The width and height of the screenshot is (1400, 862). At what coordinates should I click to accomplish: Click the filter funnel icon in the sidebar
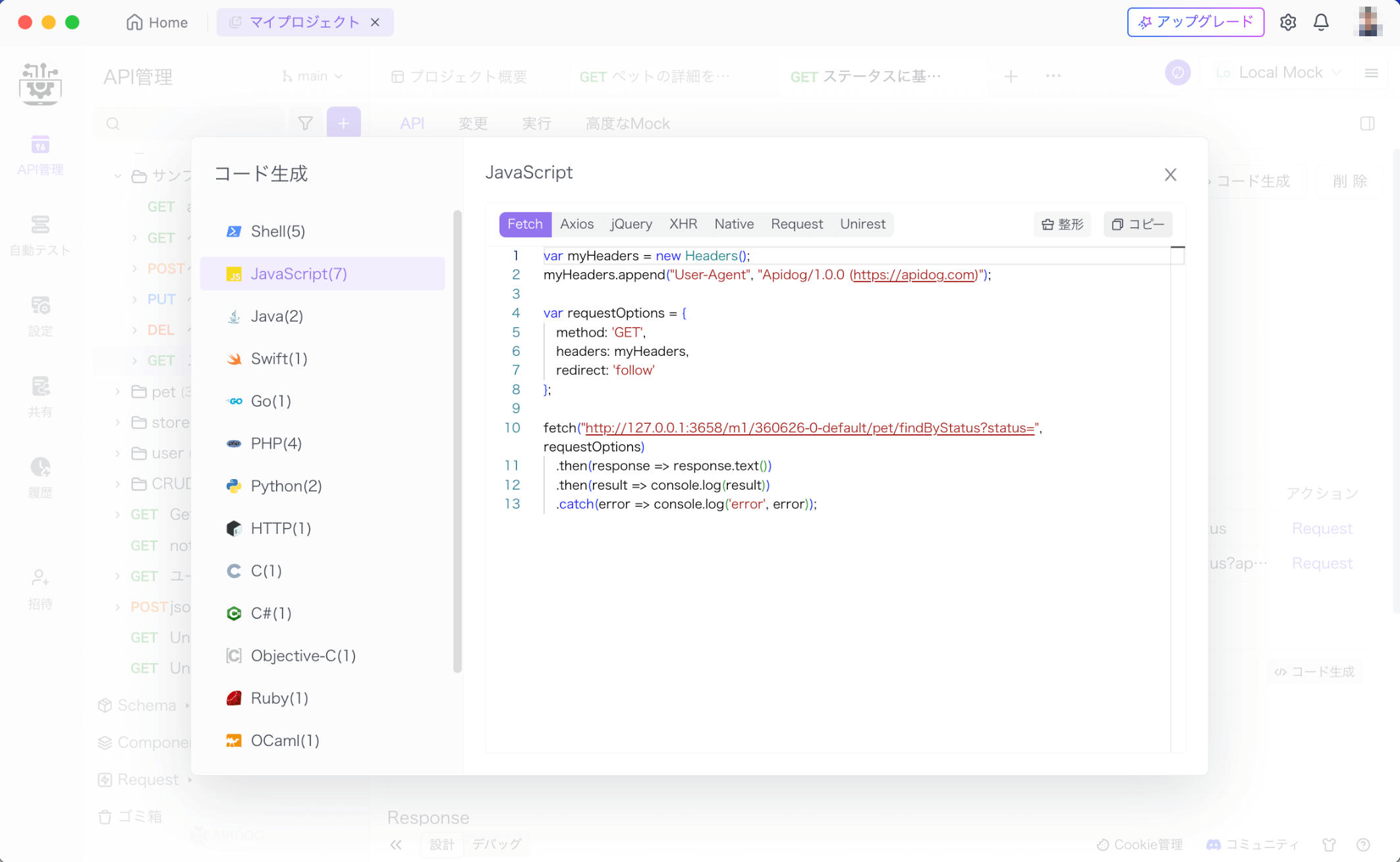[305, 123]
